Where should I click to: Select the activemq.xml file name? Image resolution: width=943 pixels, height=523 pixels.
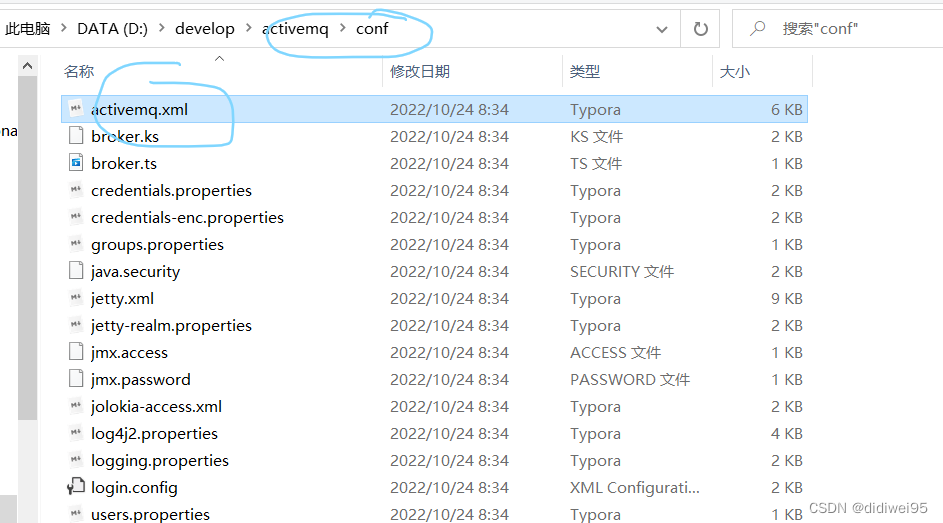(x=140, y=109)
